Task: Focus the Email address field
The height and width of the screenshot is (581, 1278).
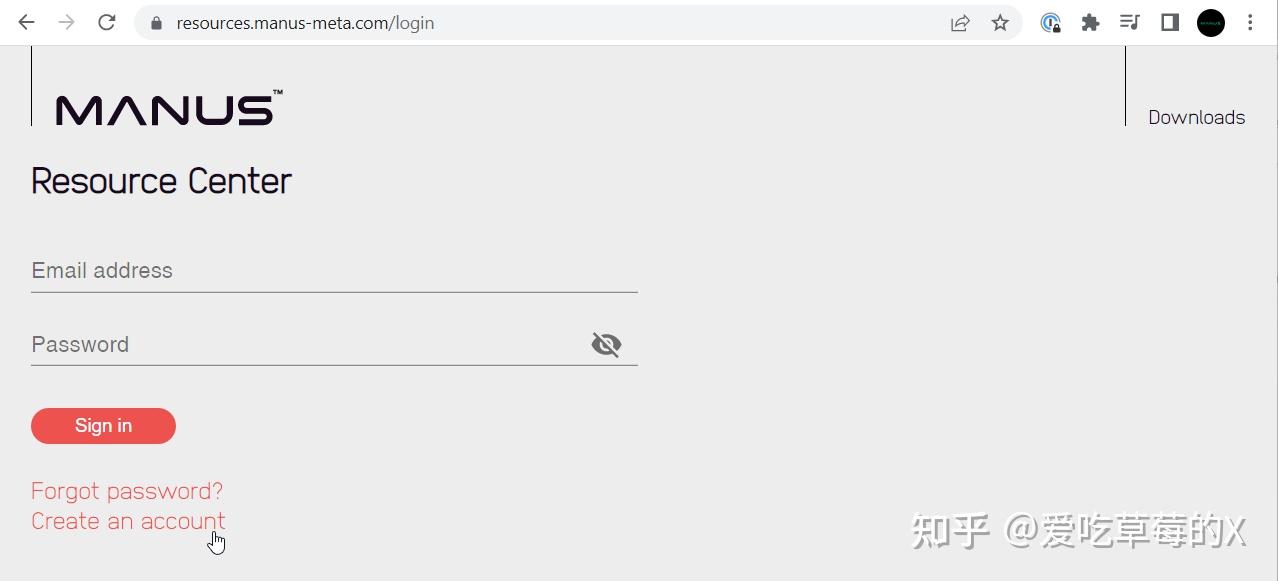Action: point(334,271)
